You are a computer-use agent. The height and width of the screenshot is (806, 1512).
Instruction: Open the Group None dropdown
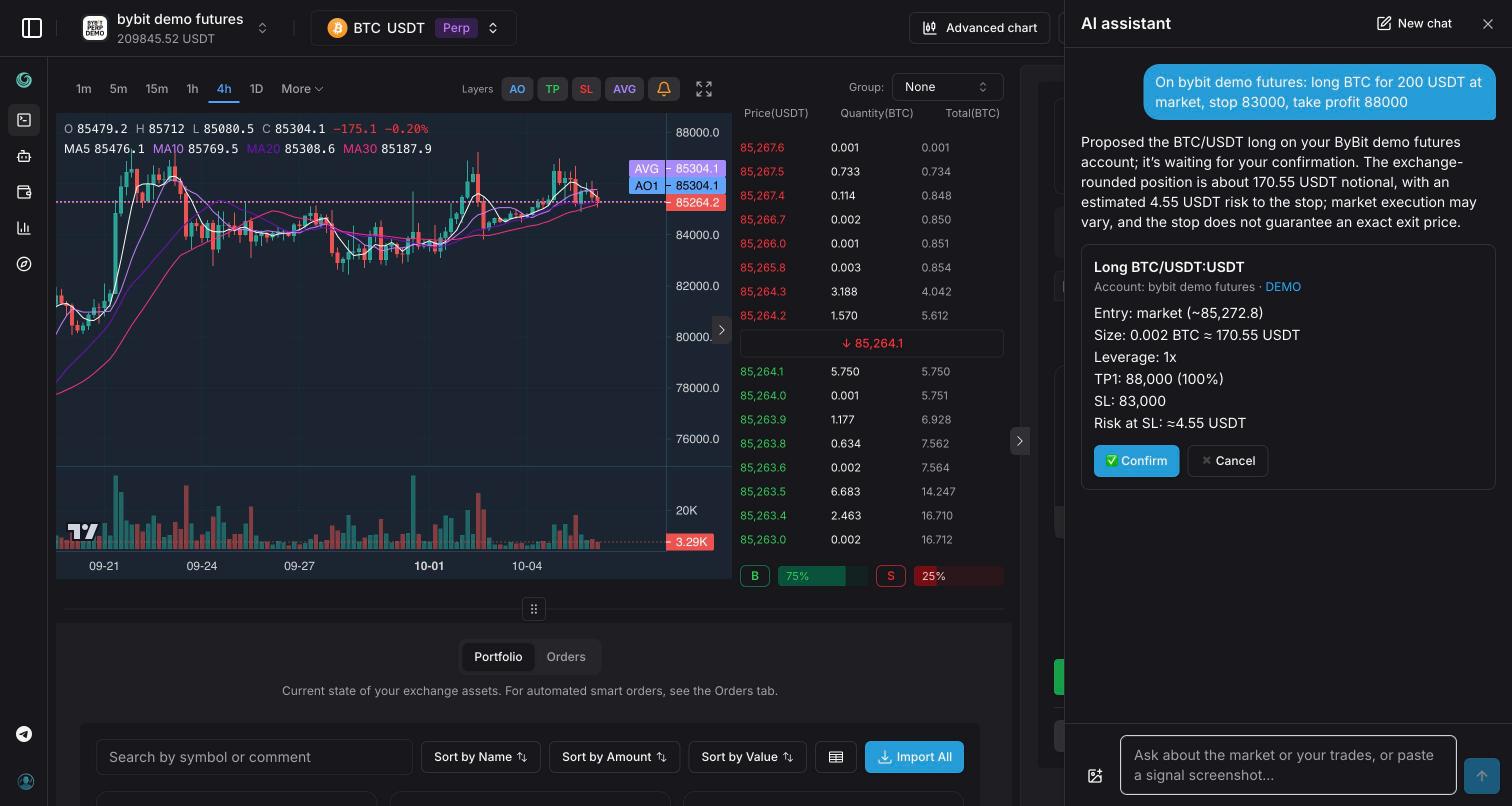947,87
